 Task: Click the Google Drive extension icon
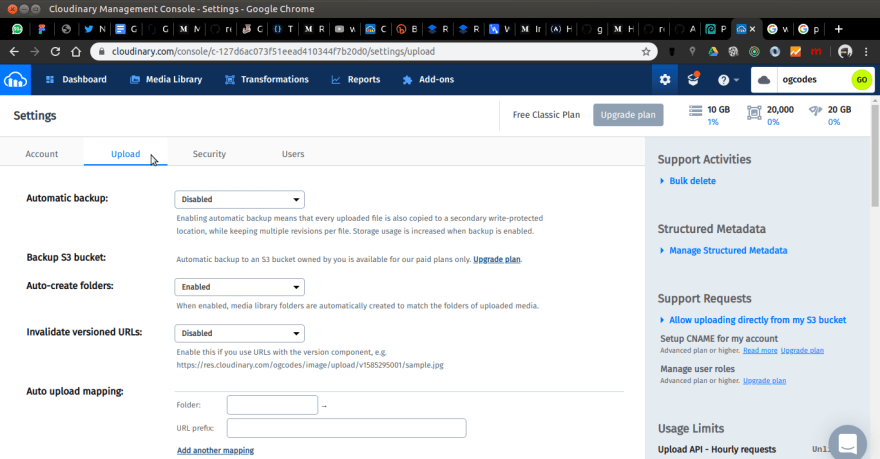pos(713,52)
